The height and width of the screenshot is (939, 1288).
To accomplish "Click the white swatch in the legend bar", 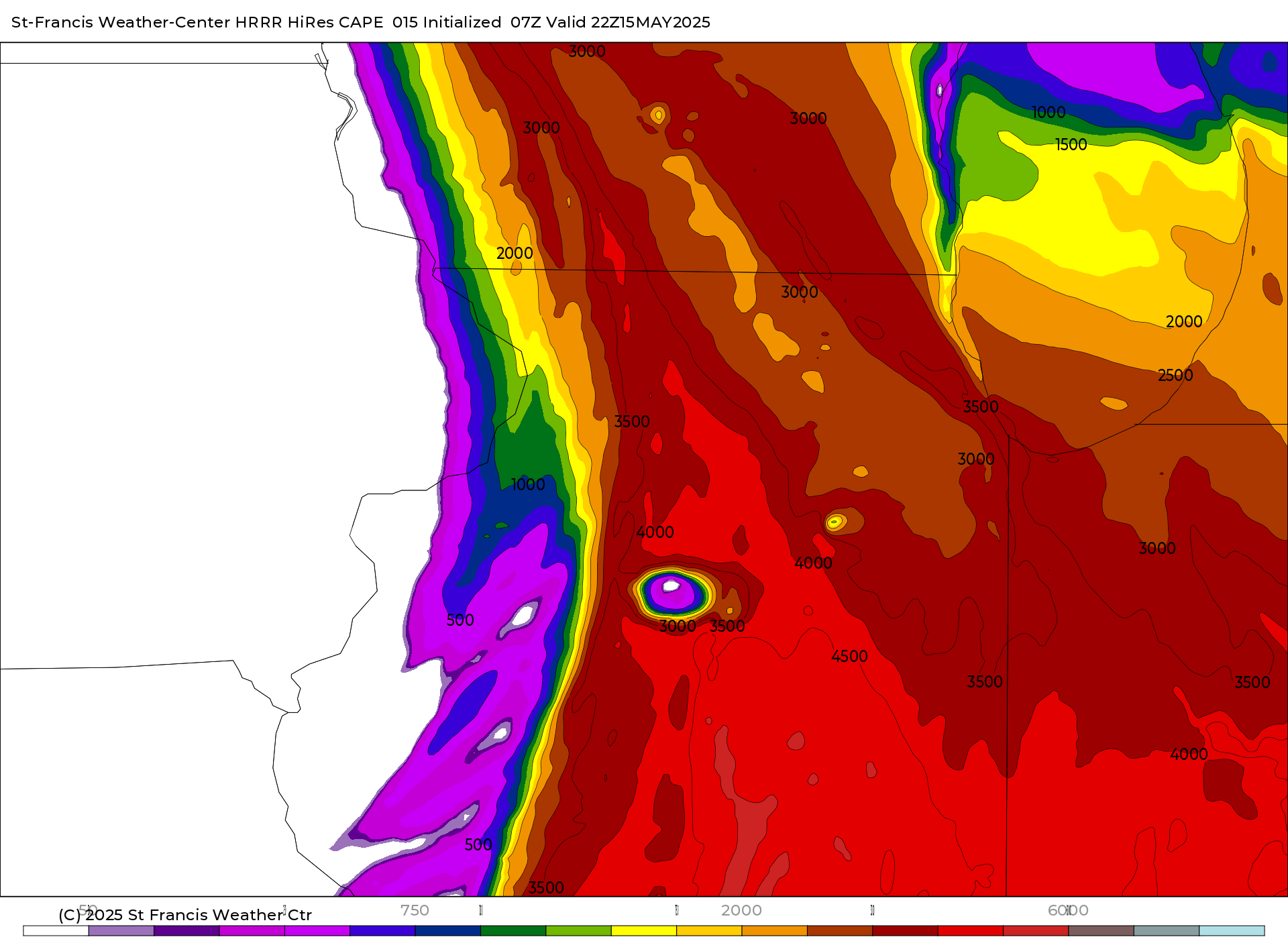I will [x=56, y=931].
